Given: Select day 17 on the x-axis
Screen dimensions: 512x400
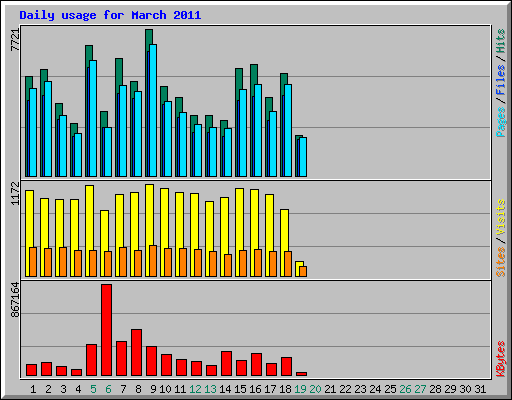Looking at the screenshot, I should pos(270,389).
